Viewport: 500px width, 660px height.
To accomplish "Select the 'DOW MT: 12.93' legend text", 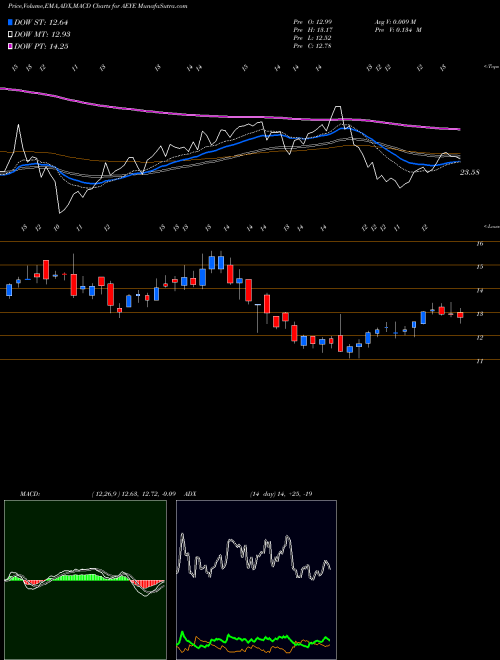I will tap(42, 35).
